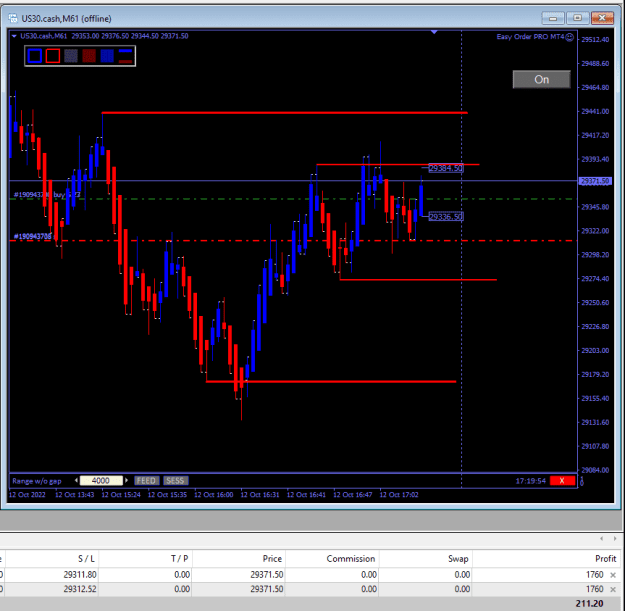Click the green dashed buy order line label

(x=47, y=194)
